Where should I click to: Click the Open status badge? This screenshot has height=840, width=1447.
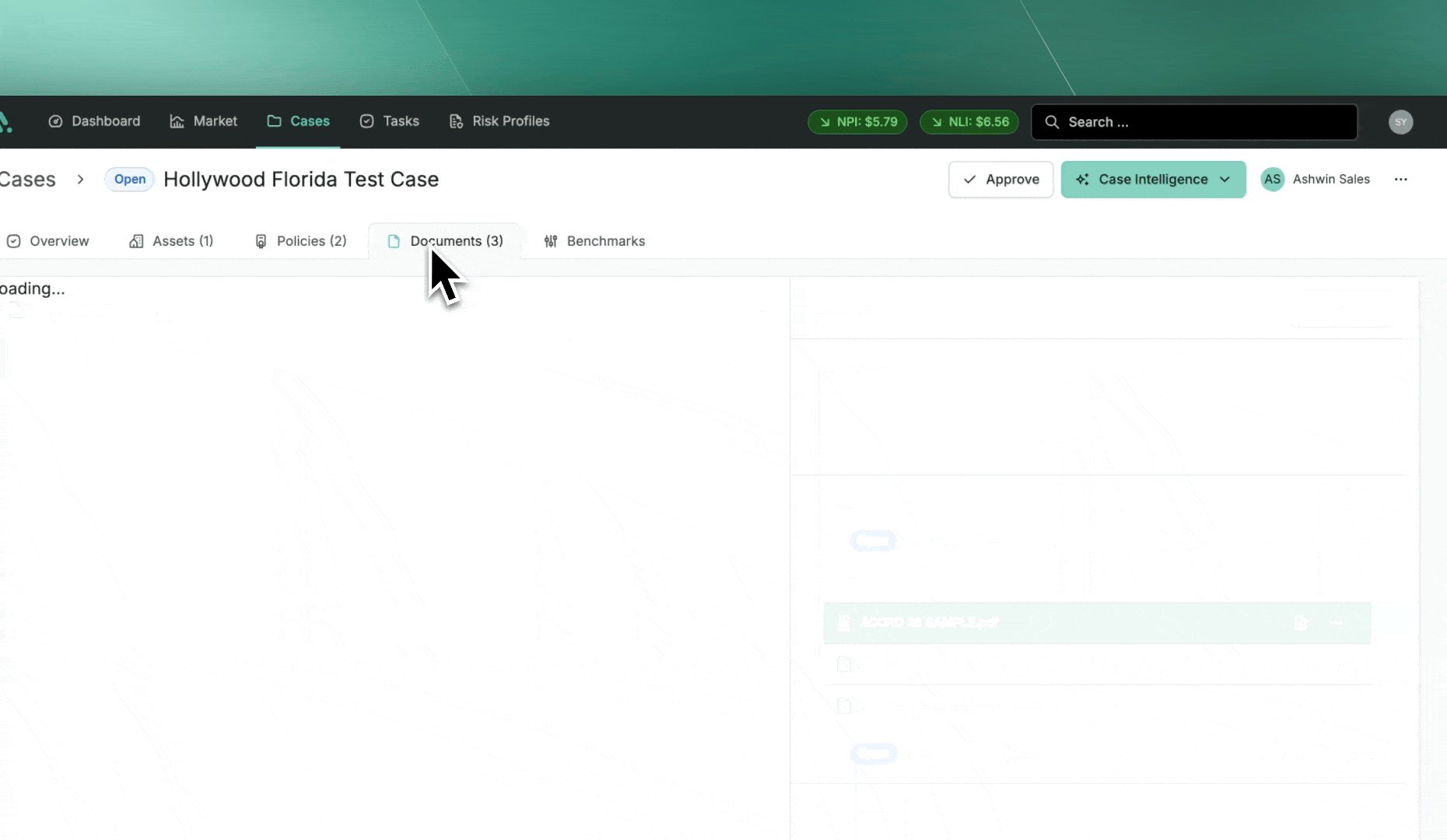point(130,180)
